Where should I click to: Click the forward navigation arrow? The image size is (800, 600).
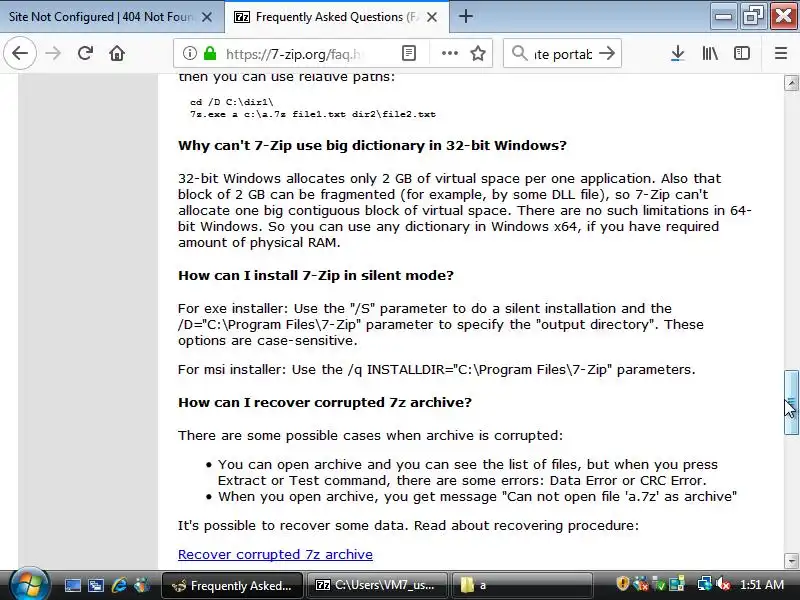coord(53,53)
